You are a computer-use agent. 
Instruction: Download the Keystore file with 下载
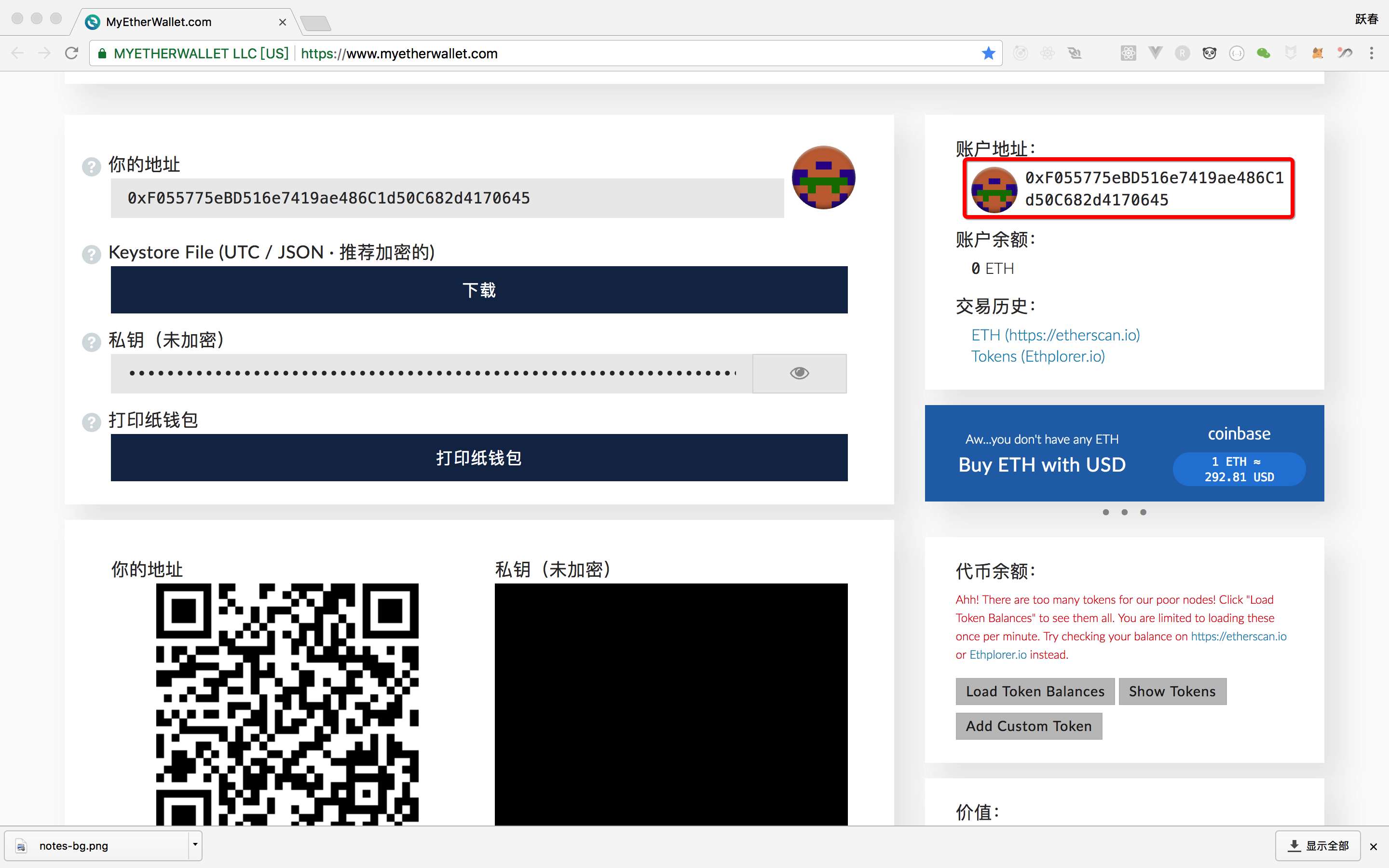[479, 290]
